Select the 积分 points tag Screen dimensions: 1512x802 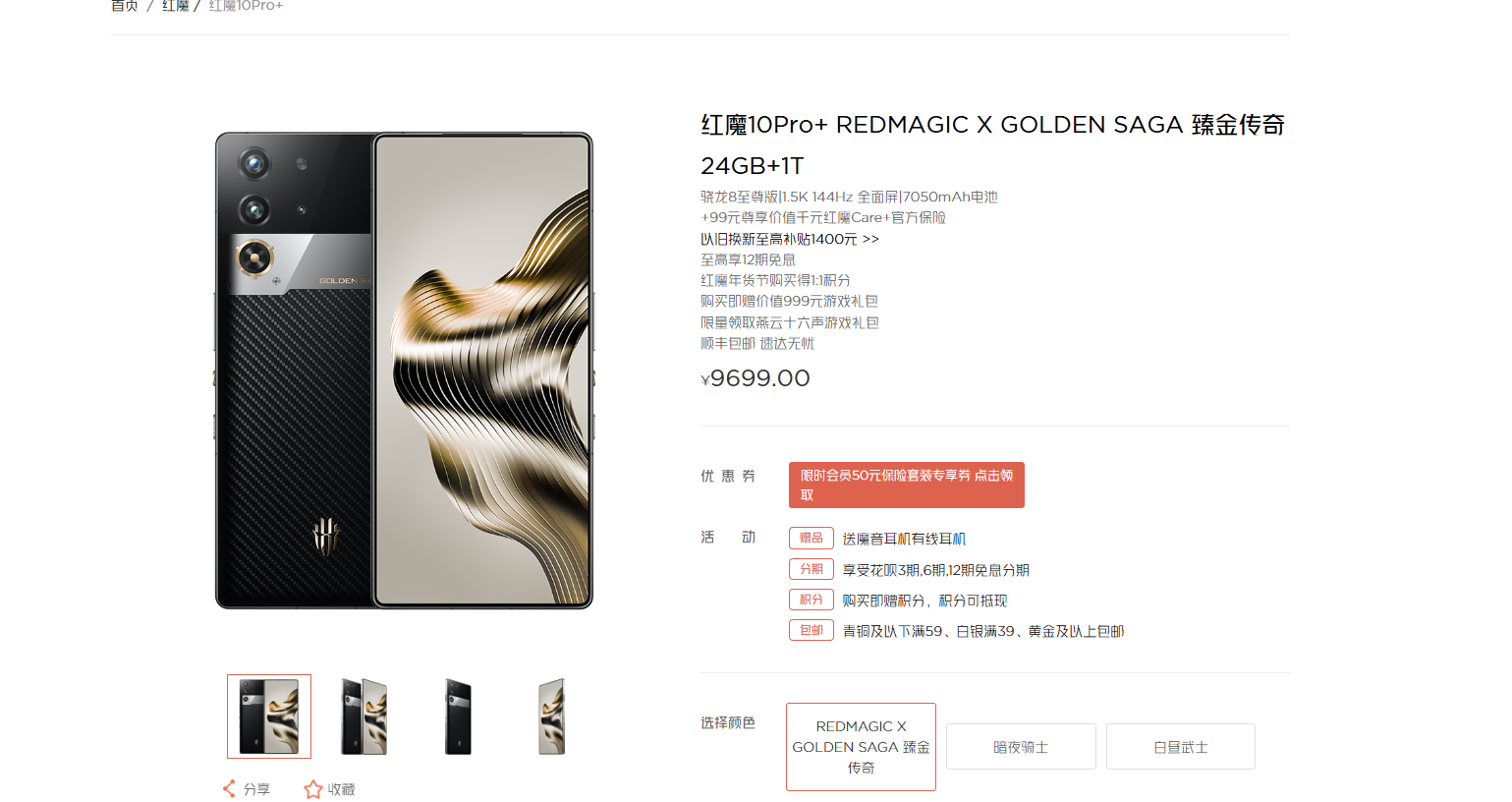pyautogui.click(x=812, y=600)
